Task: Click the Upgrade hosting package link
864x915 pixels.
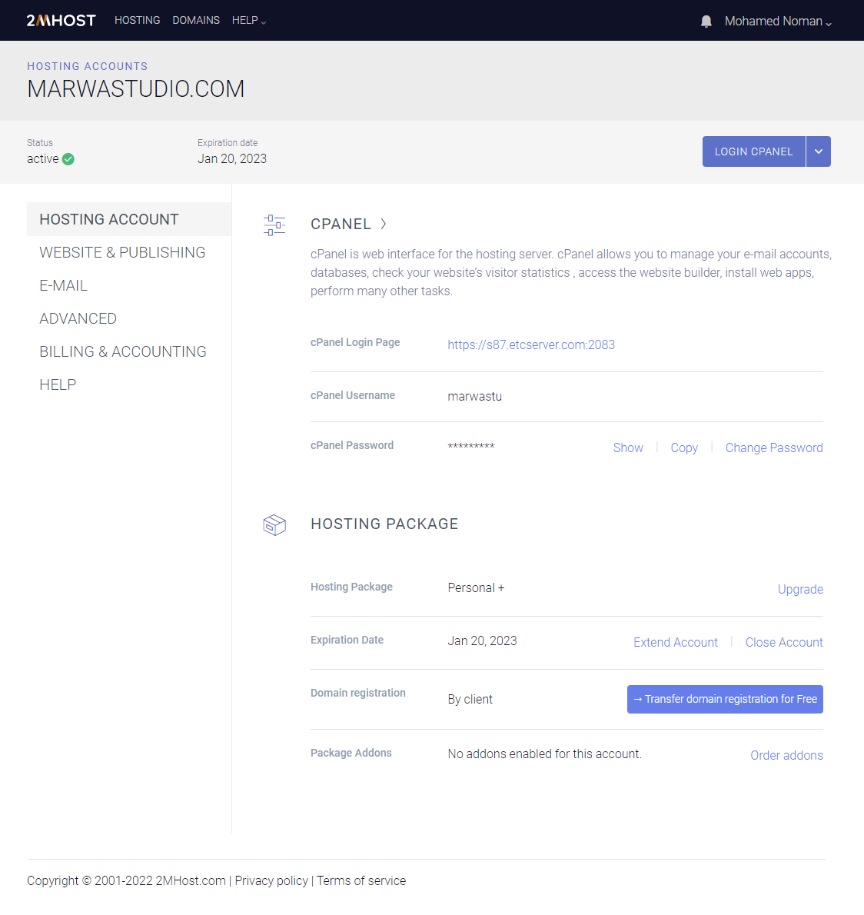Action: (x=800, y=589)
